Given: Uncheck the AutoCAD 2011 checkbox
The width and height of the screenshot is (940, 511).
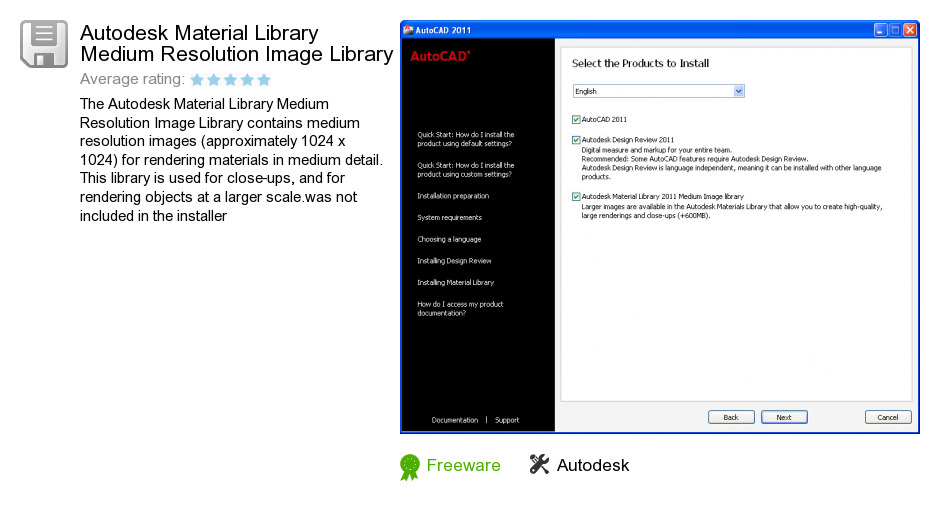Looking at the screenshot, I should [x=576, y=119].
